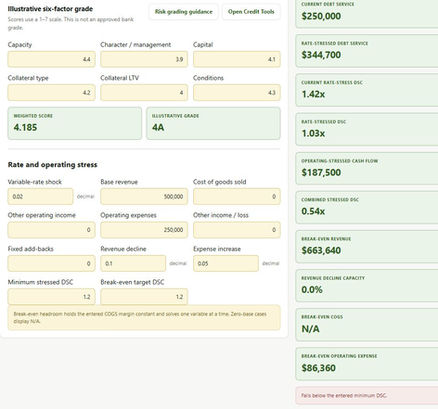Image resolution: width=438 pixels, height=409 pixels.
Task: Focus the Cost of goods sold field
Action: pos(237,196)
